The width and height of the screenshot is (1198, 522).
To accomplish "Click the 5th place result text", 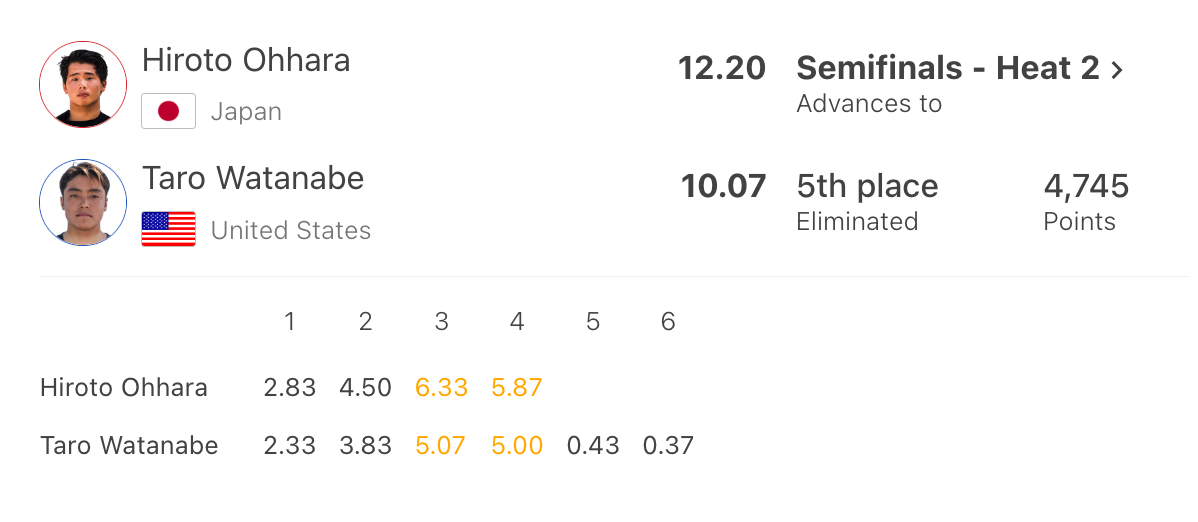I will tap(867, 186).
